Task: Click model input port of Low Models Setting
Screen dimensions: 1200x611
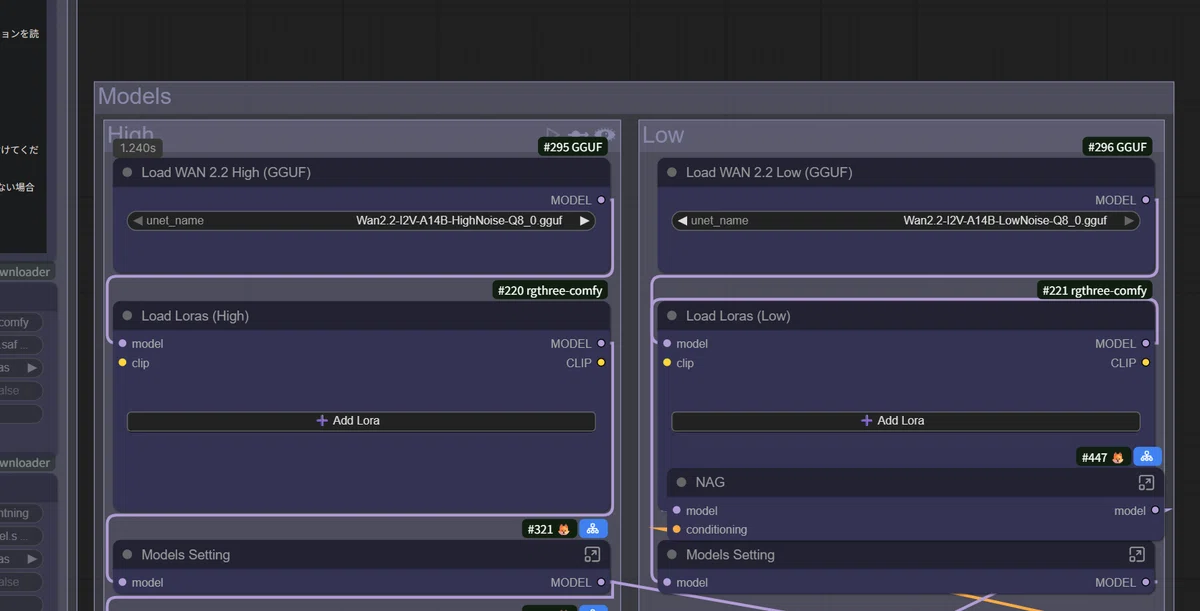Action: tap(667, 582)
